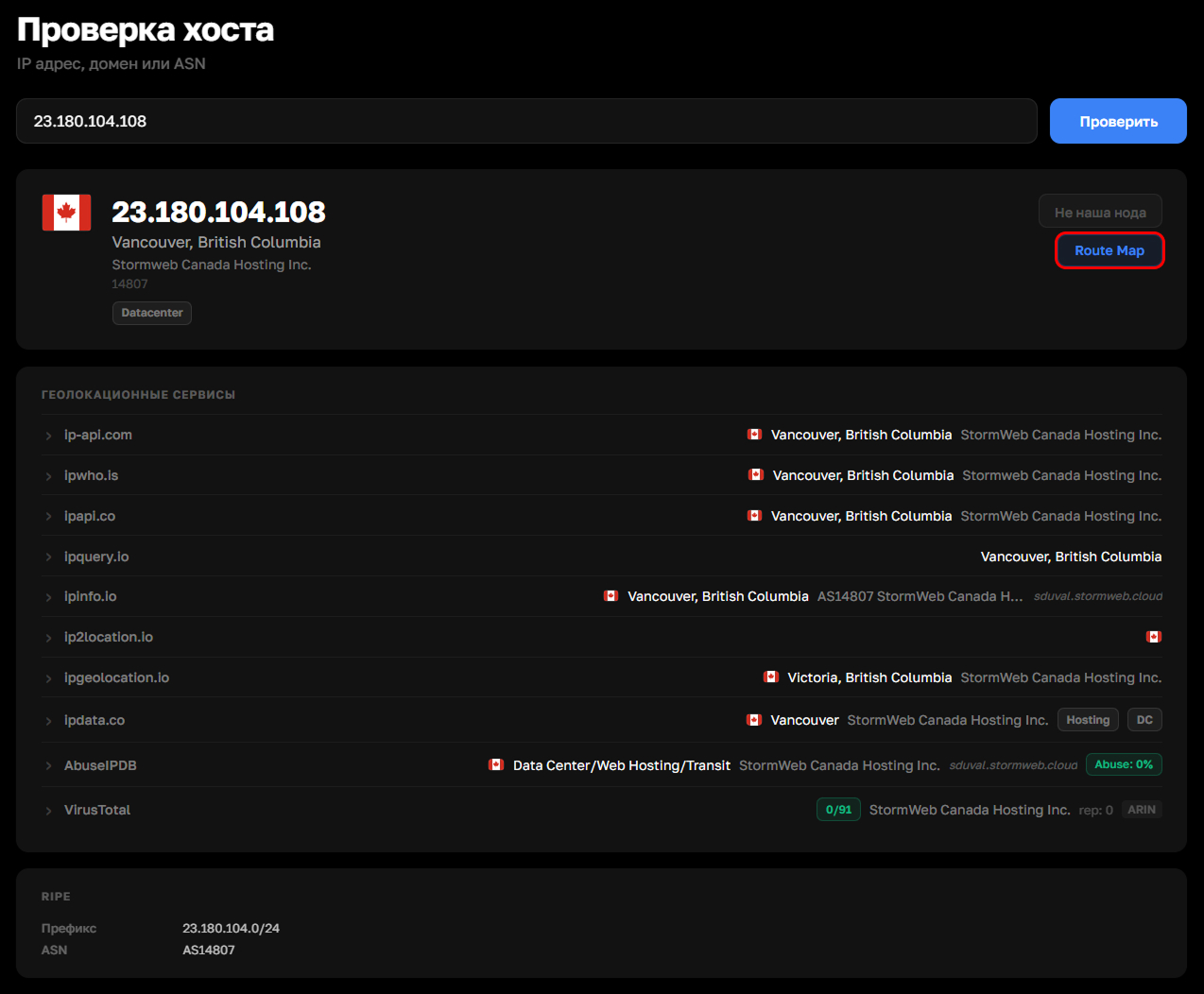Click the prefix value 23.180.104.0/24
The height and width of the screenshot is (994, 1204).
tap(231, 928)
